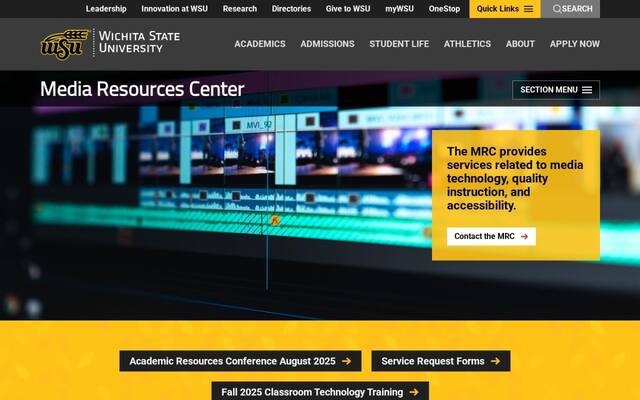
Task: Click the Media Resources Center heading
Action: tap(142, 89)
